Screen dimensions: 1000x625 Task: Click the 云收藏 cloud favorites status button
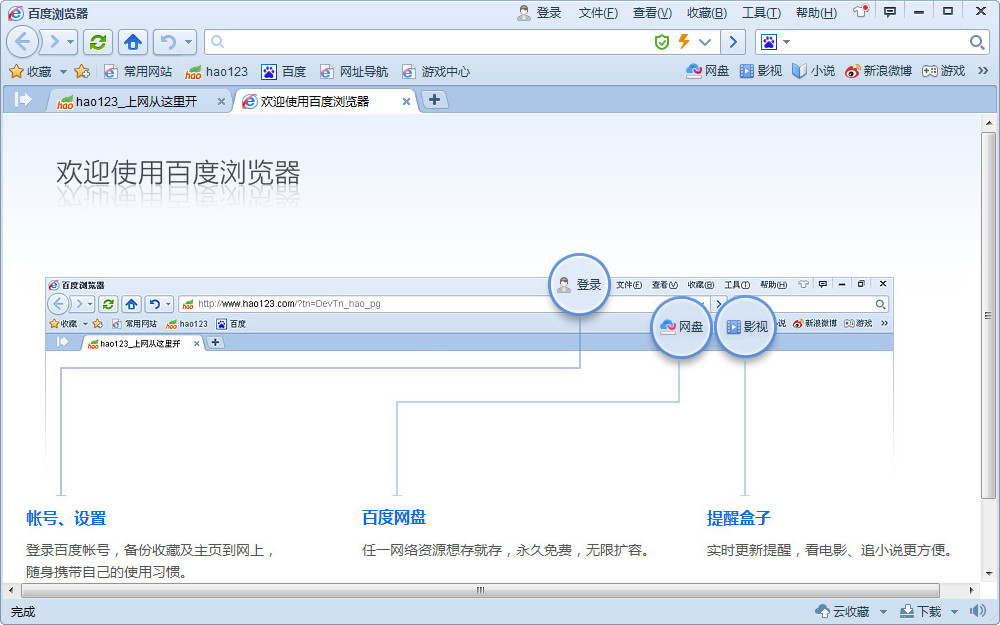(x=842, y=612)
